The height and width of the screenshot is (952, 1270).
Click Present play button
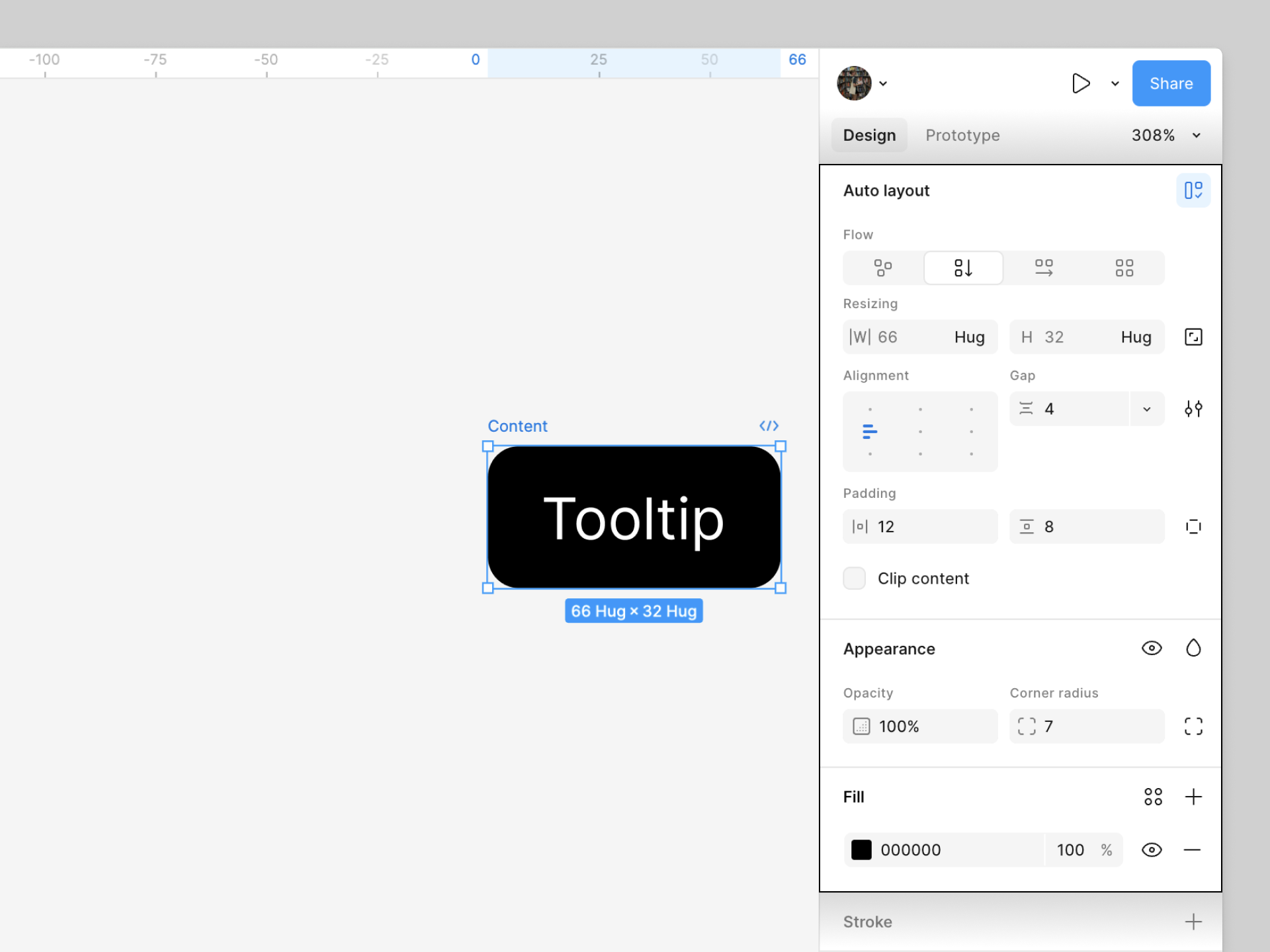point(1080,83)
